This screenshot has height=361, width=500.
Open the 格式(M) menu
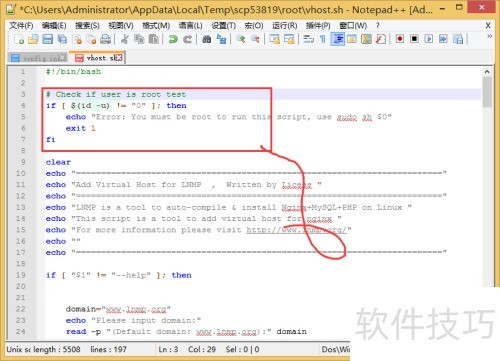tap(156, 25)
